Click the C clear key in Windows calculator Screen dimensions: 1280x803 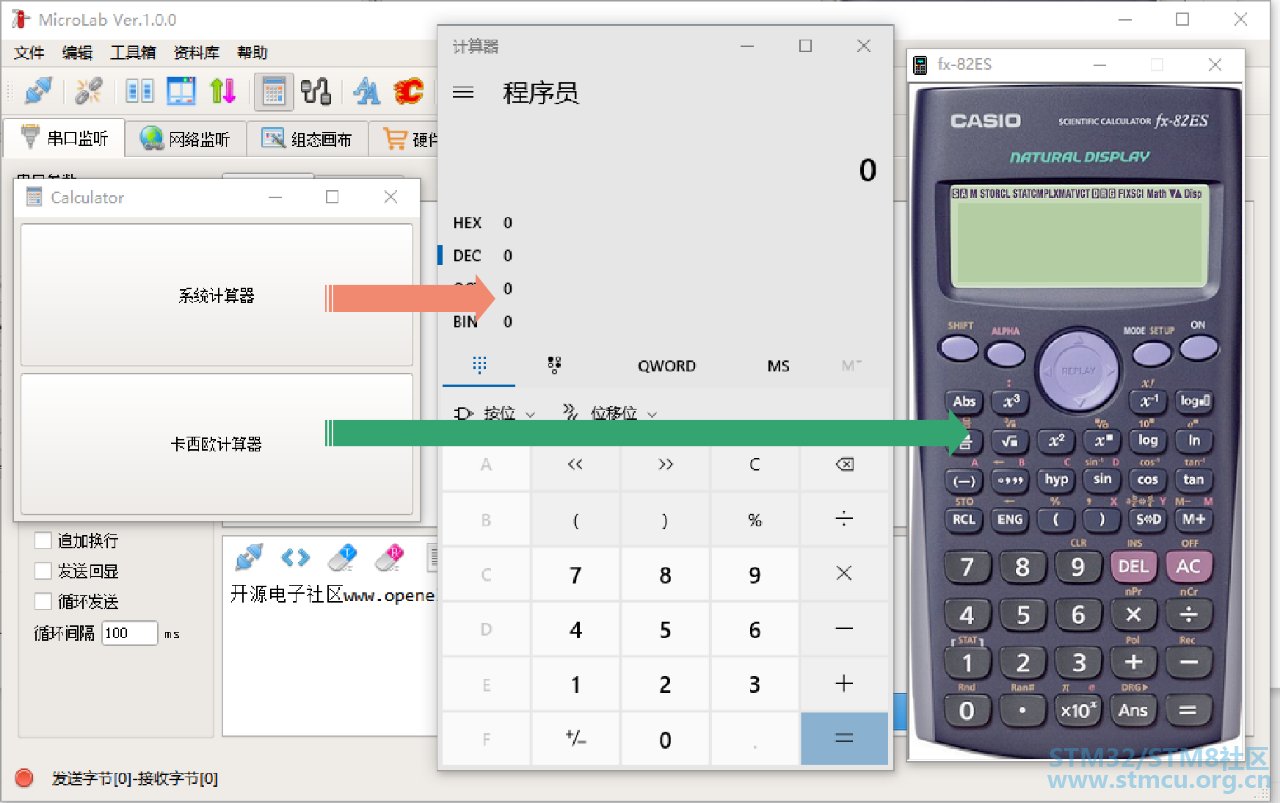[x=755, y=464]
